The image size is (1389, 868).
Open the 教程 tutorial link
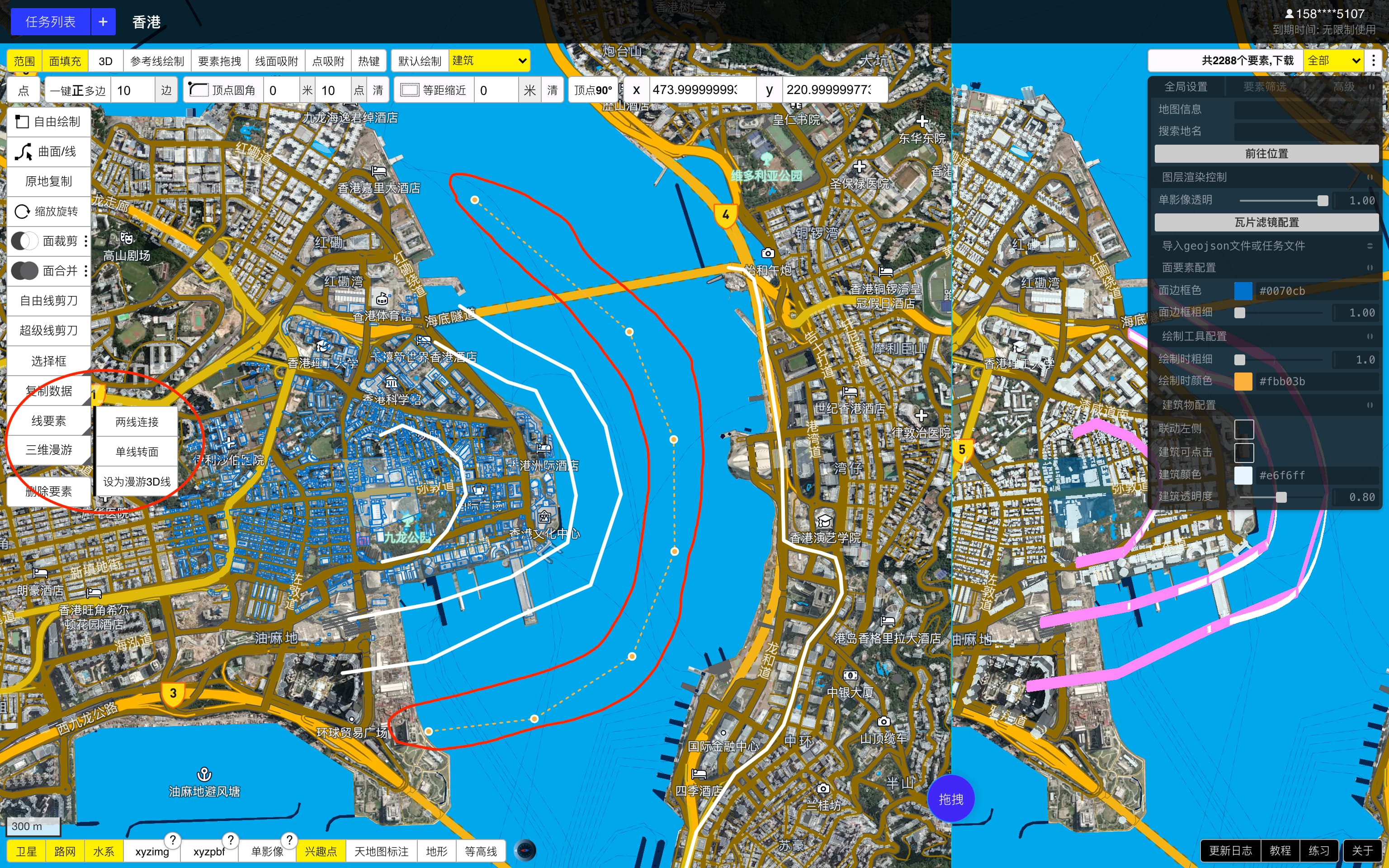[1280, 850]
